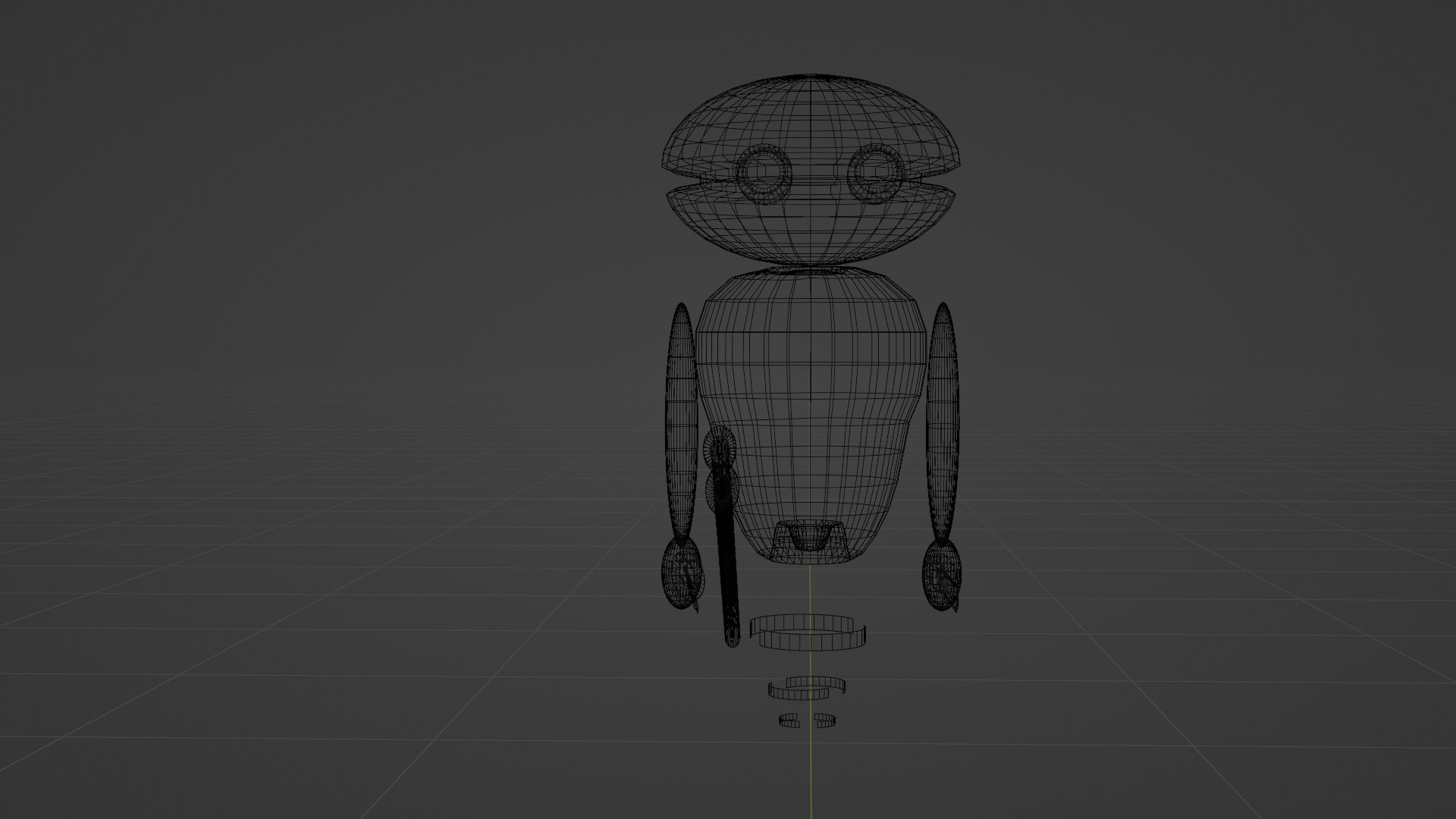Select the medium floating ring below the torso
Image resolution: width=1456 pixels, height=819 pixels.
click(808, 687)
